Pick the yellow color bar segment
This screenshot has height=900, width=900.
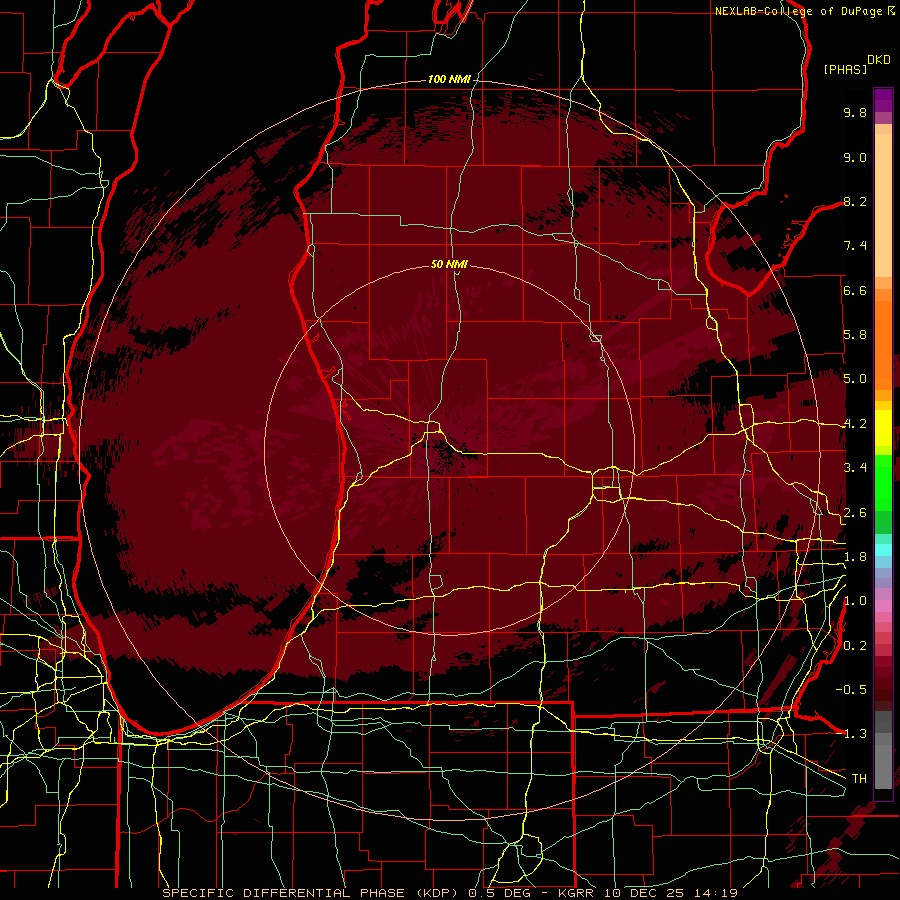[x=883, y=428]
